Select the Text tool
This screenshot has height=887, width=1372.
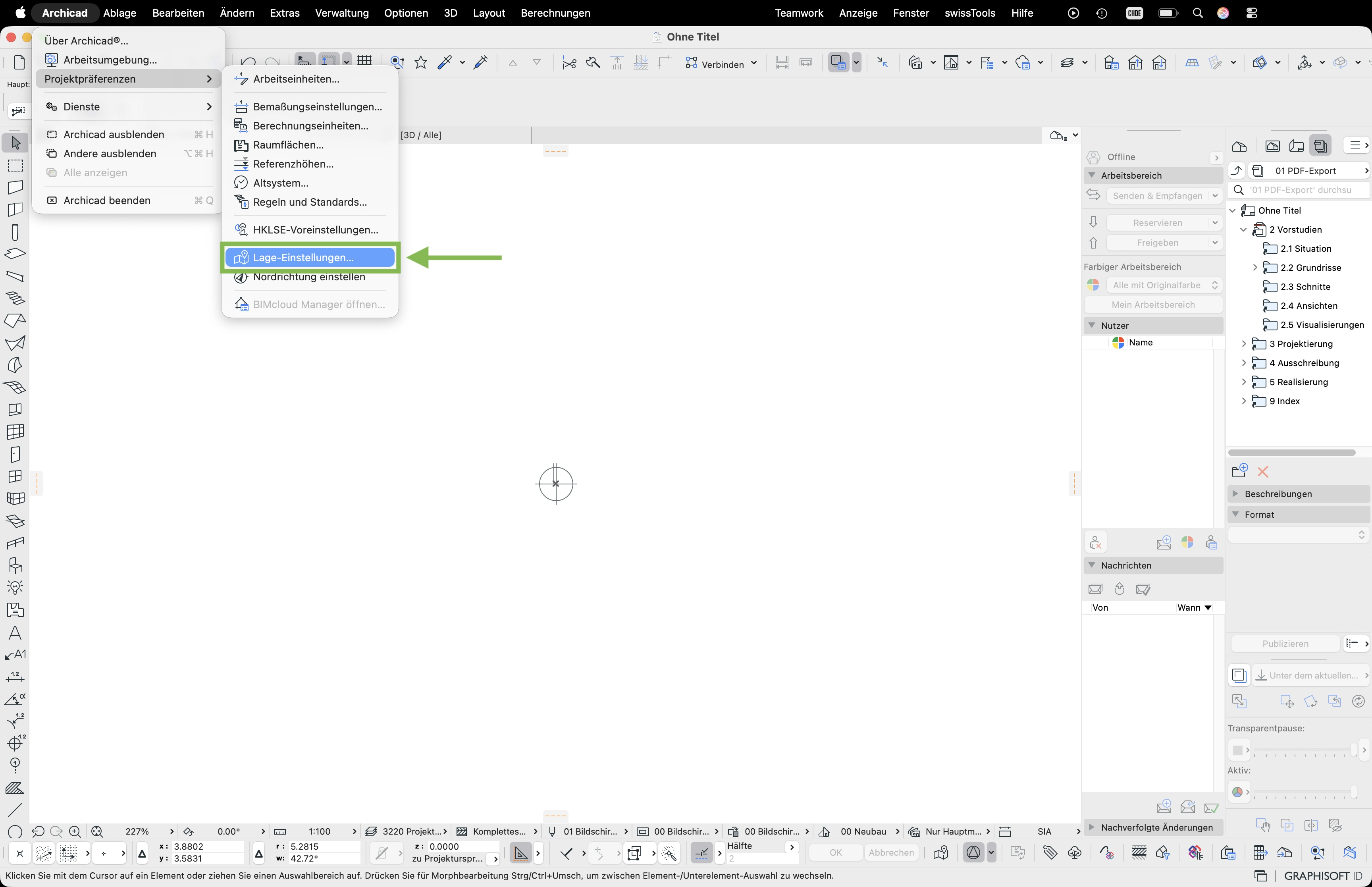point(15,633)
